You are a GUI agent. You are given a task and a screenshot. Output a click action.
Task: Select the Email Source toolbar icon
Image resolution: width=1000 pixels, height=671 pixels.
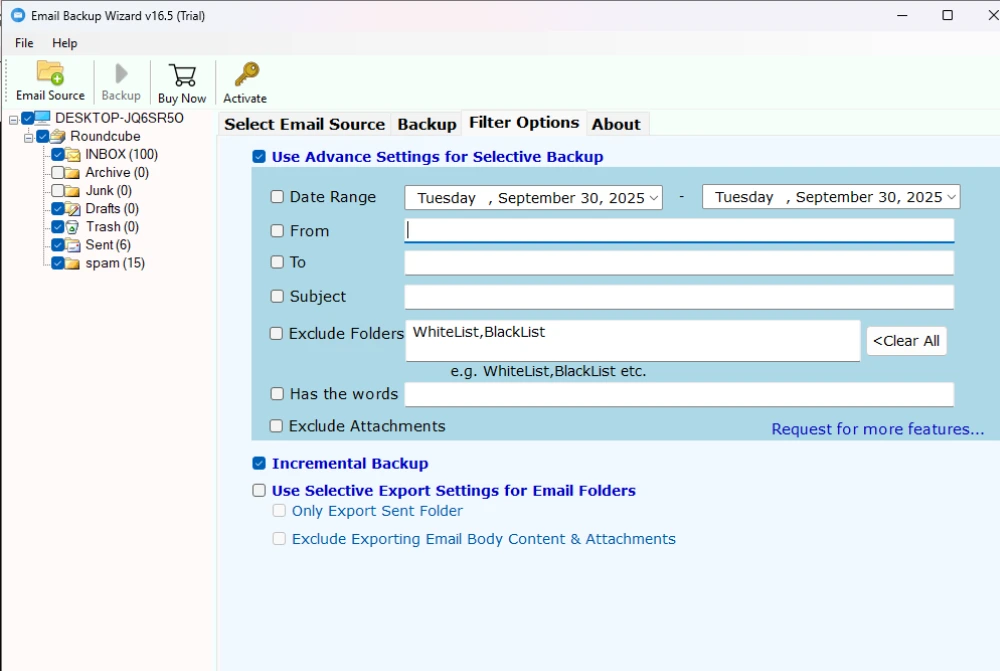coord(49,74)
